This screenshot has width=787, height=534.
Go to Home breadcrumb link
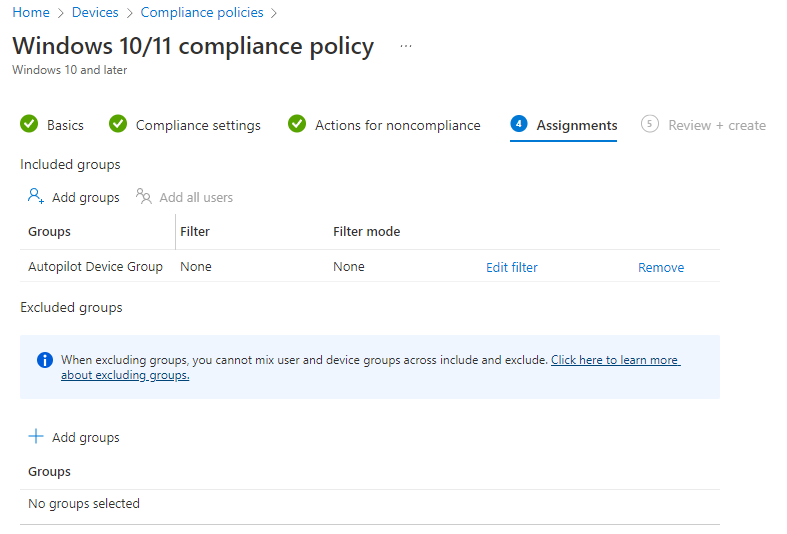click(x=31, y=13)
